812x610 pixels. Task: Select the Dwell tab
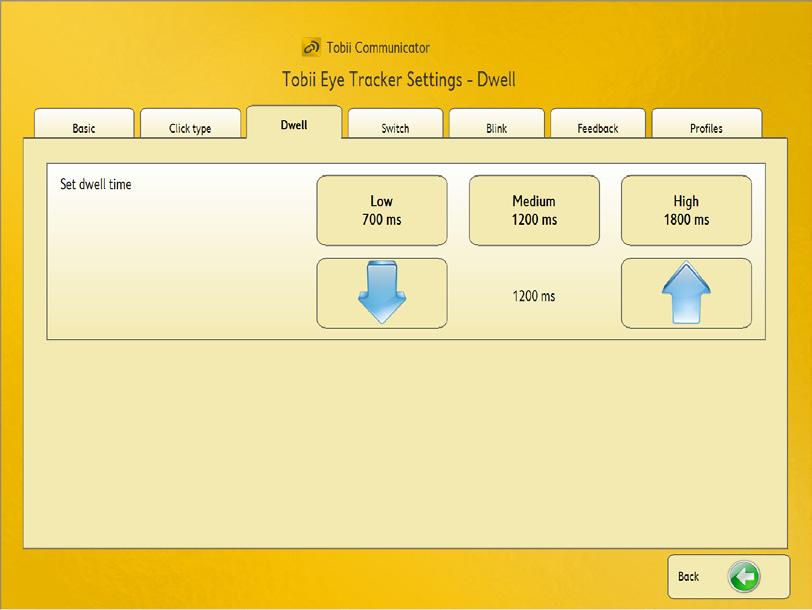pyautogui.click(x=294, y=122)
